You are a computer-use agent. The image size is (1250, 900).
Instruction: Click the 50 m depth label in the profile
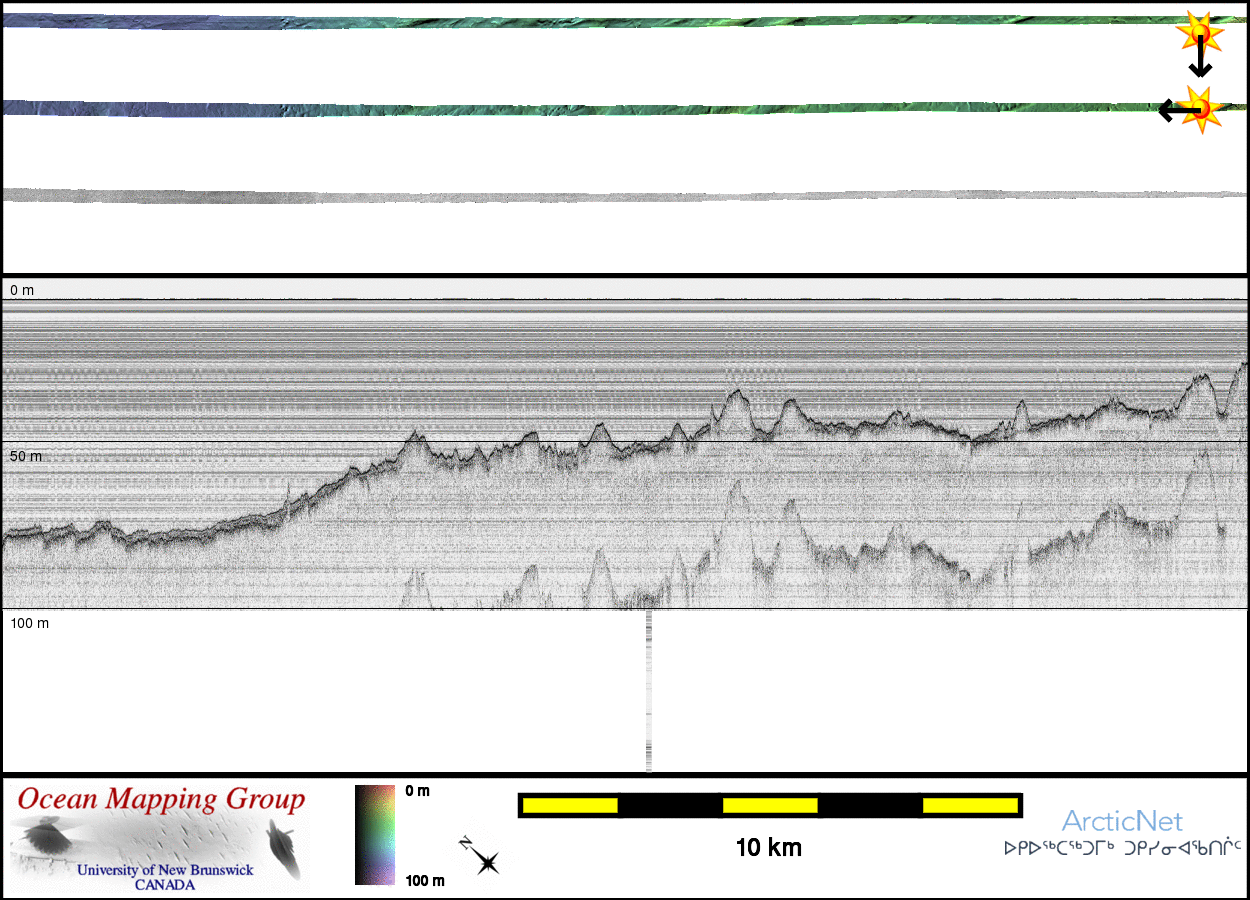(x=26, y=456)
